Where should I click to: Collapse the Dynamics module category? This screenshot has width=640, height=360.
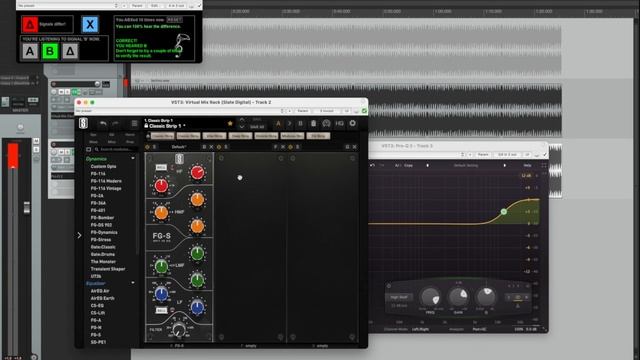(x=133, y=158)
